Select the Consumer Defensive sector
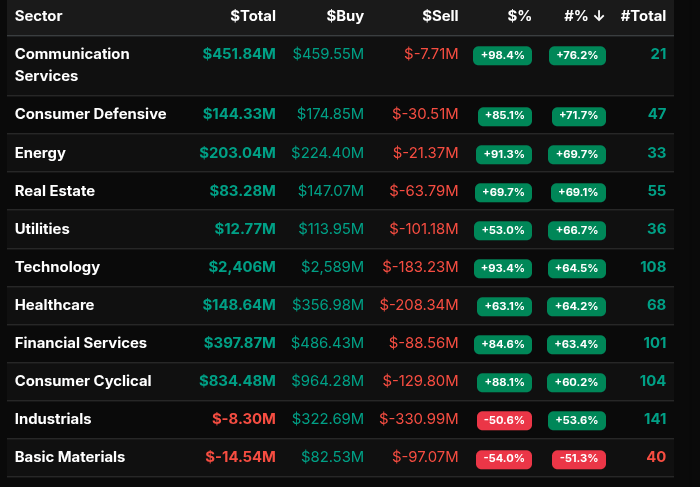 coord(90,114)
